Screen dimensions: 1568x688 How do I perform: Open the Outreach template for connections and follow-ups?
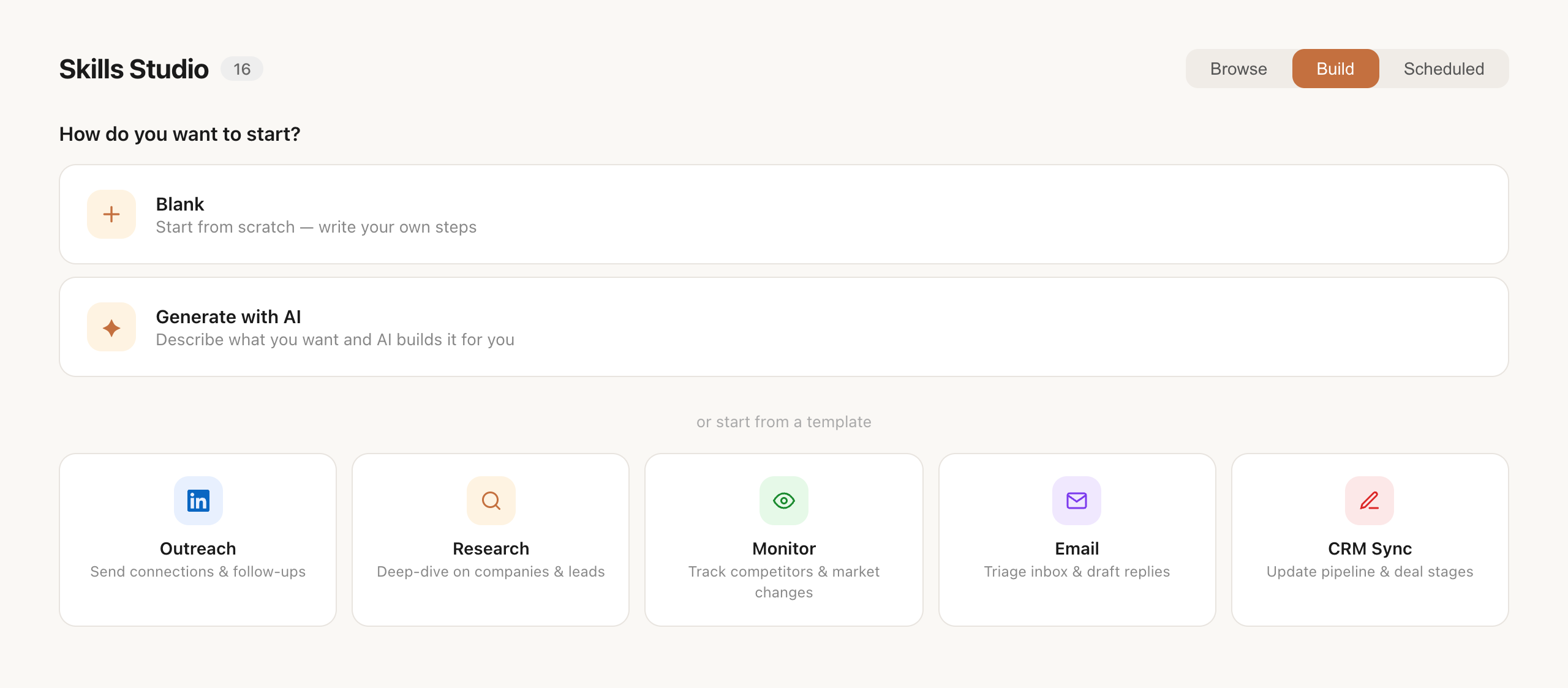197,540
